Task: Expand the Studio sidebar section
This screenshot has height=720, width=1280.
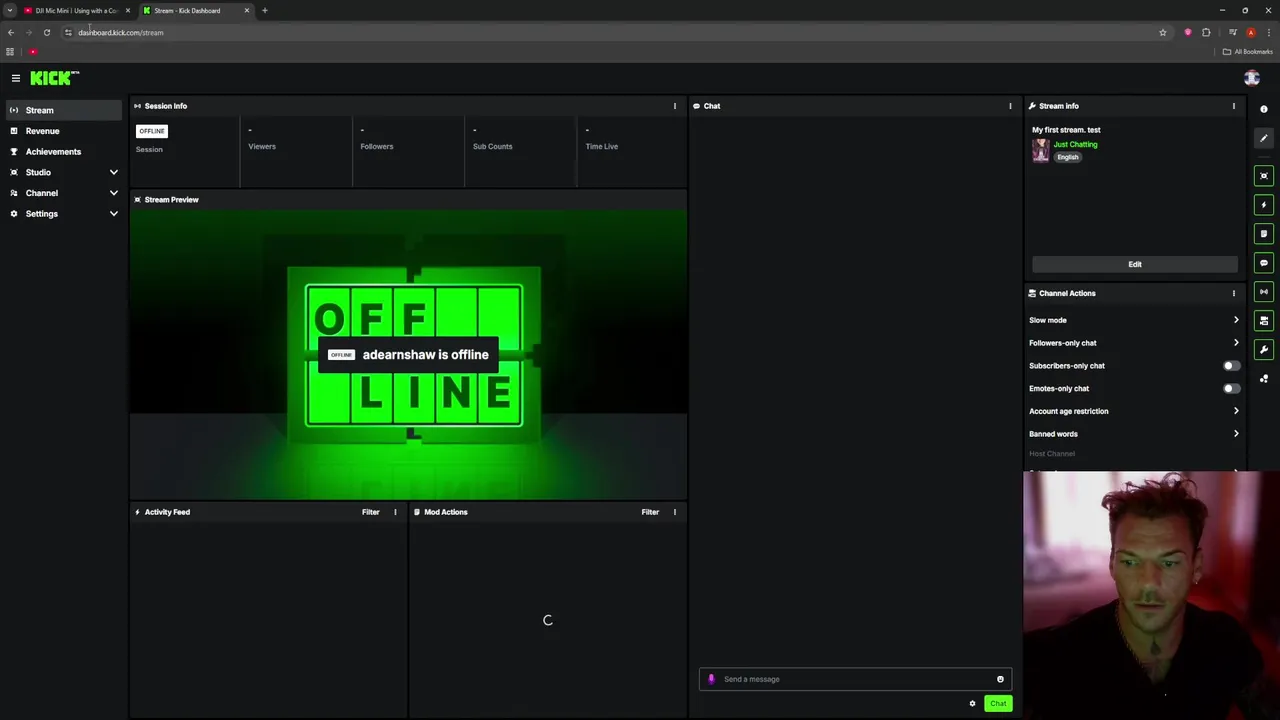Action: pos(113,172)
